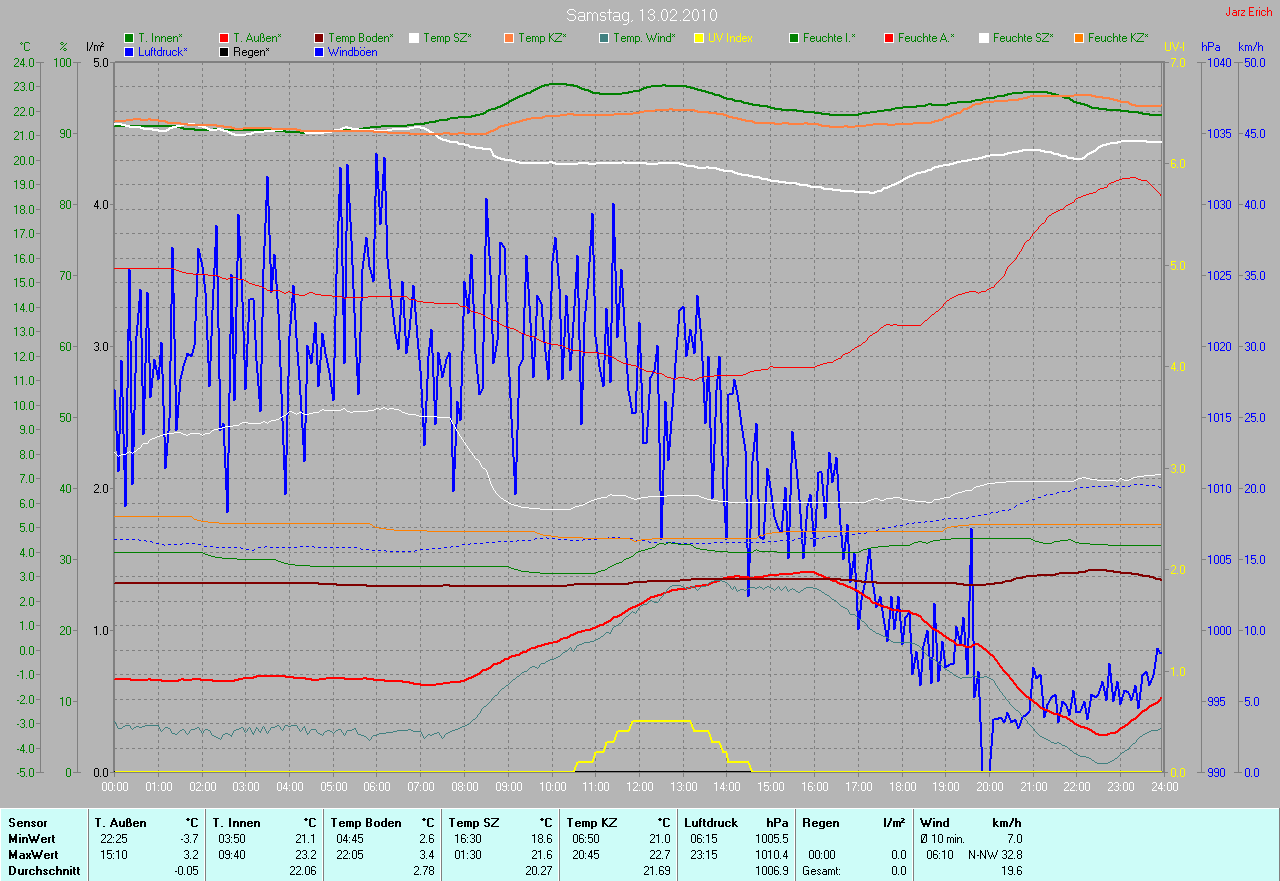Click the blue Windböen legend marker
Viewport: 1280px width, 881px height.
pyautogui.click(x=319, y=52)
